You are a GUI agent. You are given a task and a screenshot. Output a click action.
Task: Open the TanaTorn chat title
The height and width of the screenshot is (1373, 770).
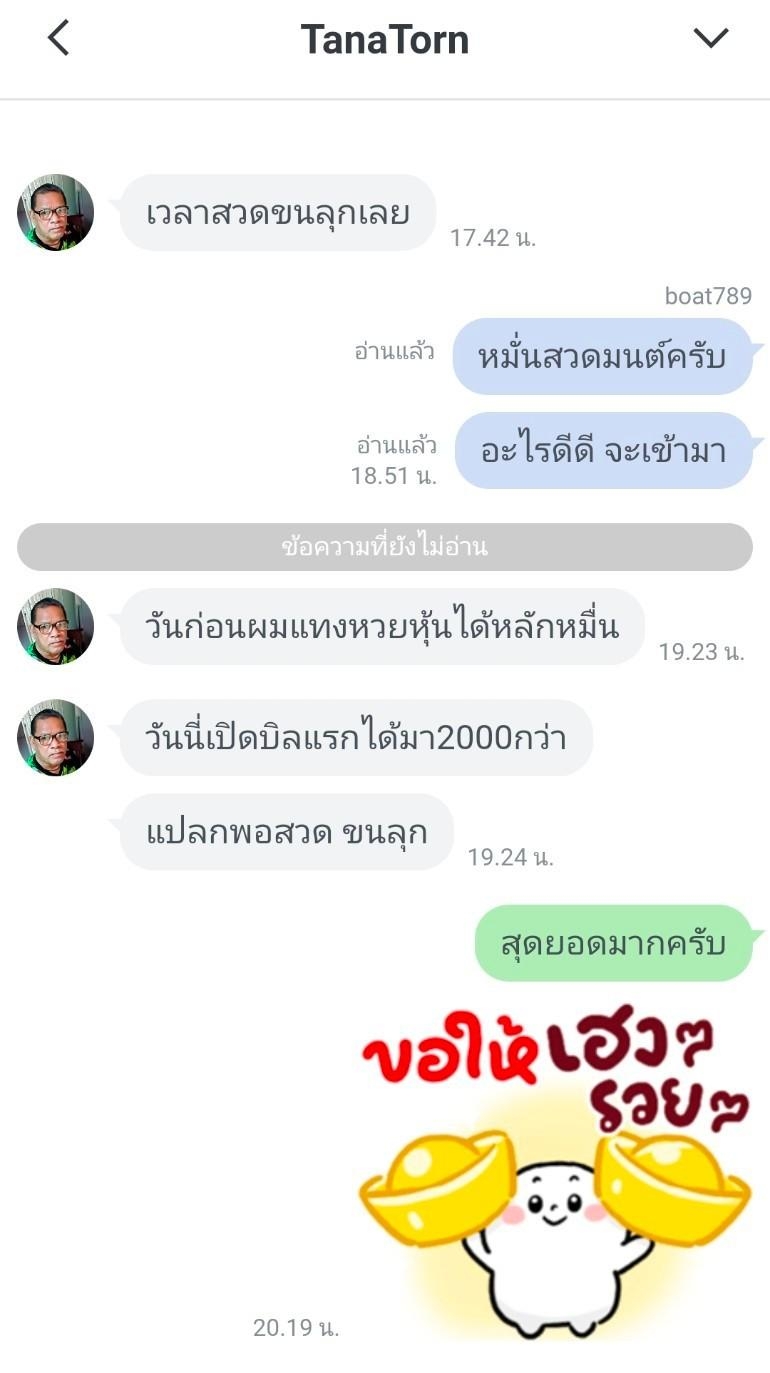pyautogui.click(x=385, y=40)
